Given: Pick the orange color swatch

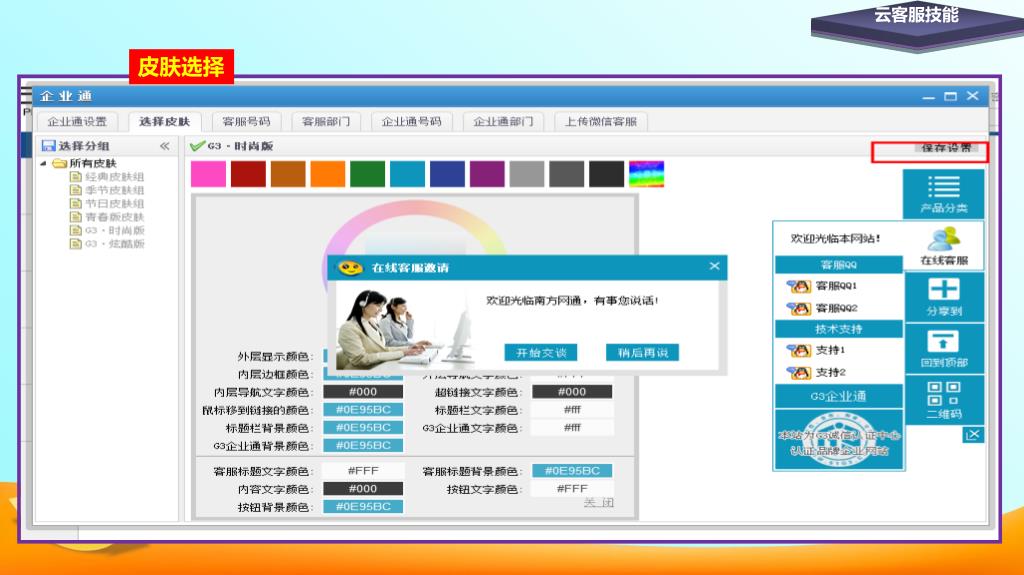Looking at the screenshot, I should click(328, 174).
